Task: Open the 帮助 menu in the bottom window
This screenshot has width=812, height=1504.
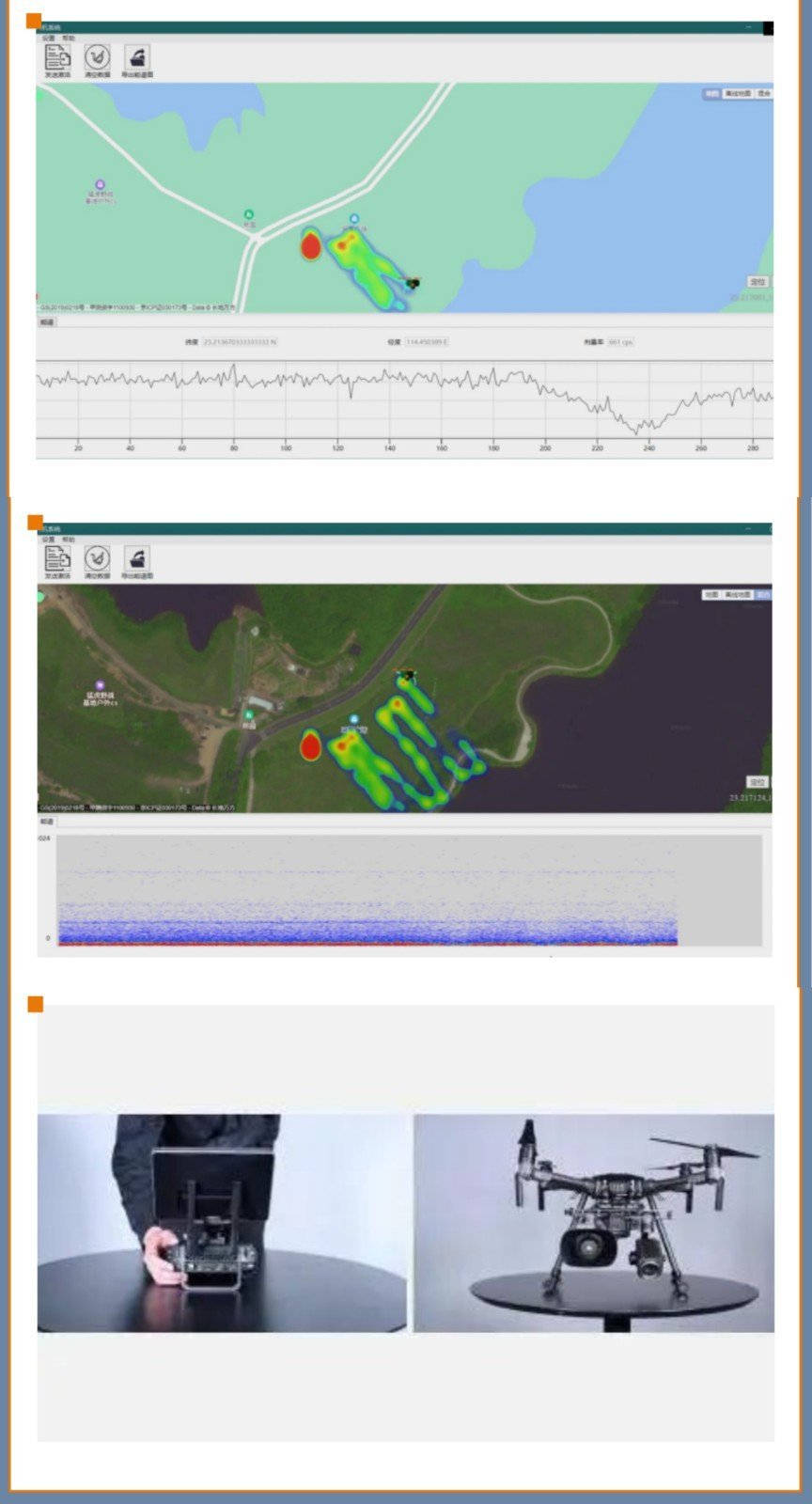Action: tap(68, 540)
